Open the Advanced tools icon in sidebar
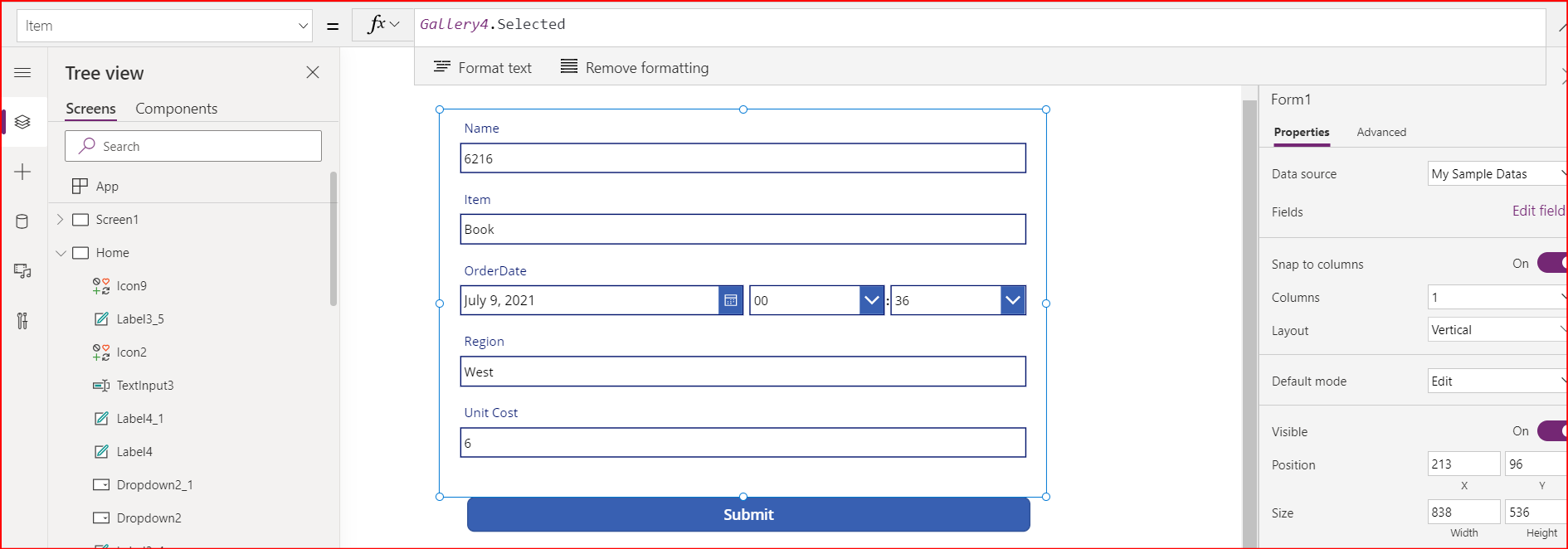 click(22, 321)
